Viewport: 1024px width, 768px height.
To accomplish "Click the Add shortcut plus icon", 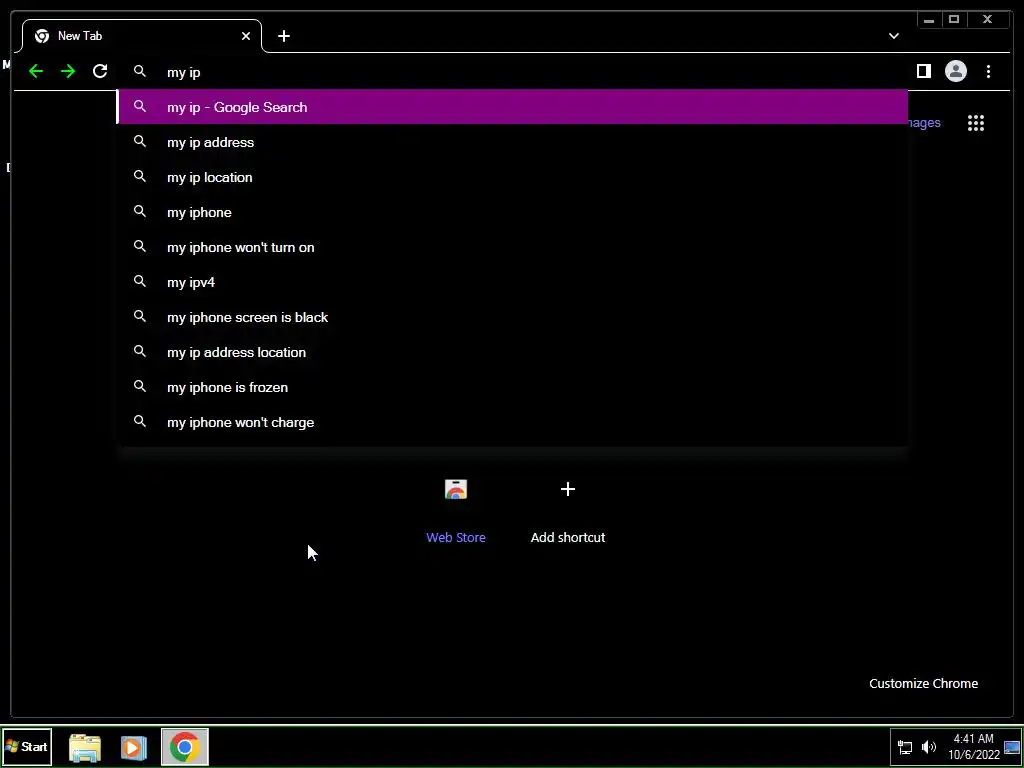I will [x=568, y=489].
